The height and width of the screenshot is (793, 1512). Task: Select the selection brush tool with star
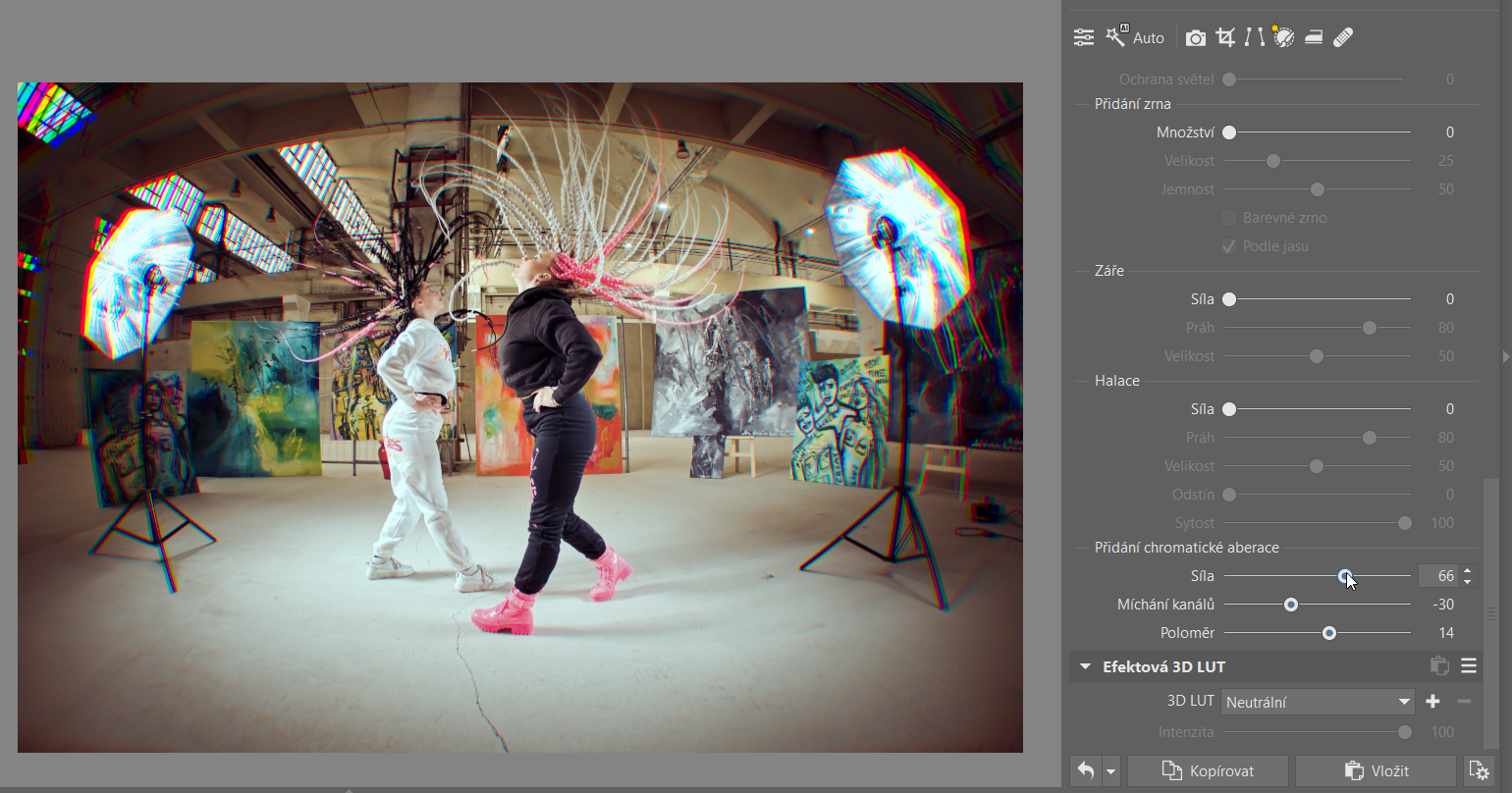pyautogui.click(x=1283, y=37)
